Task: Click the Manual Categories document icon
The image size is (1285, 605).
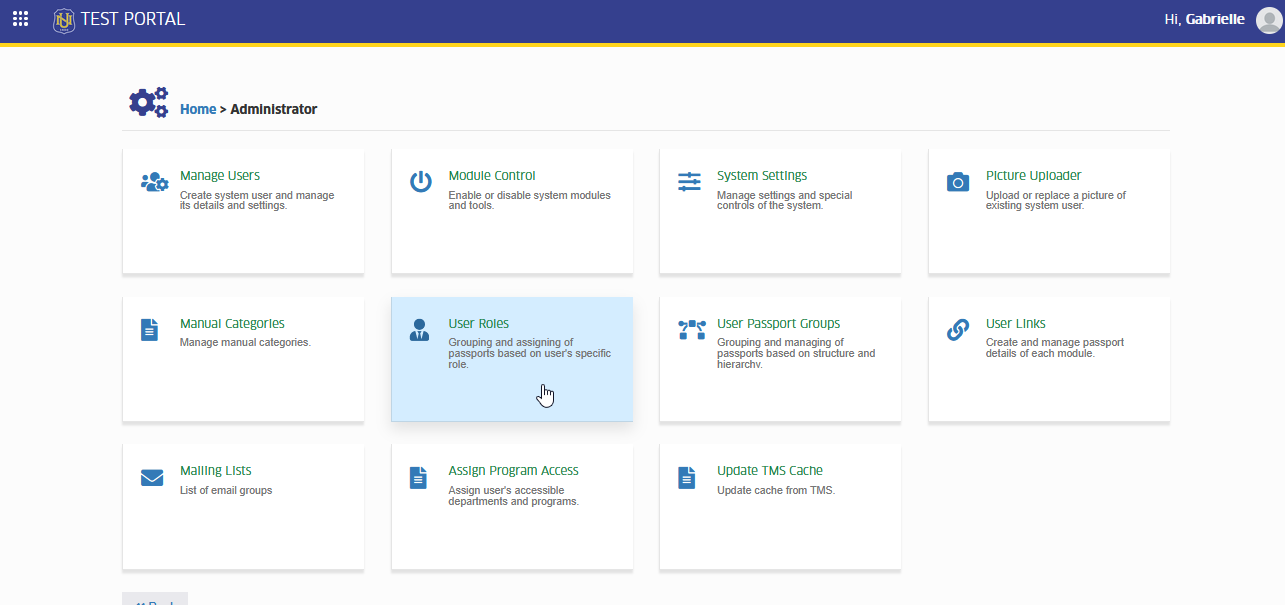Action: pyautogui.click(x=149, y=329)
